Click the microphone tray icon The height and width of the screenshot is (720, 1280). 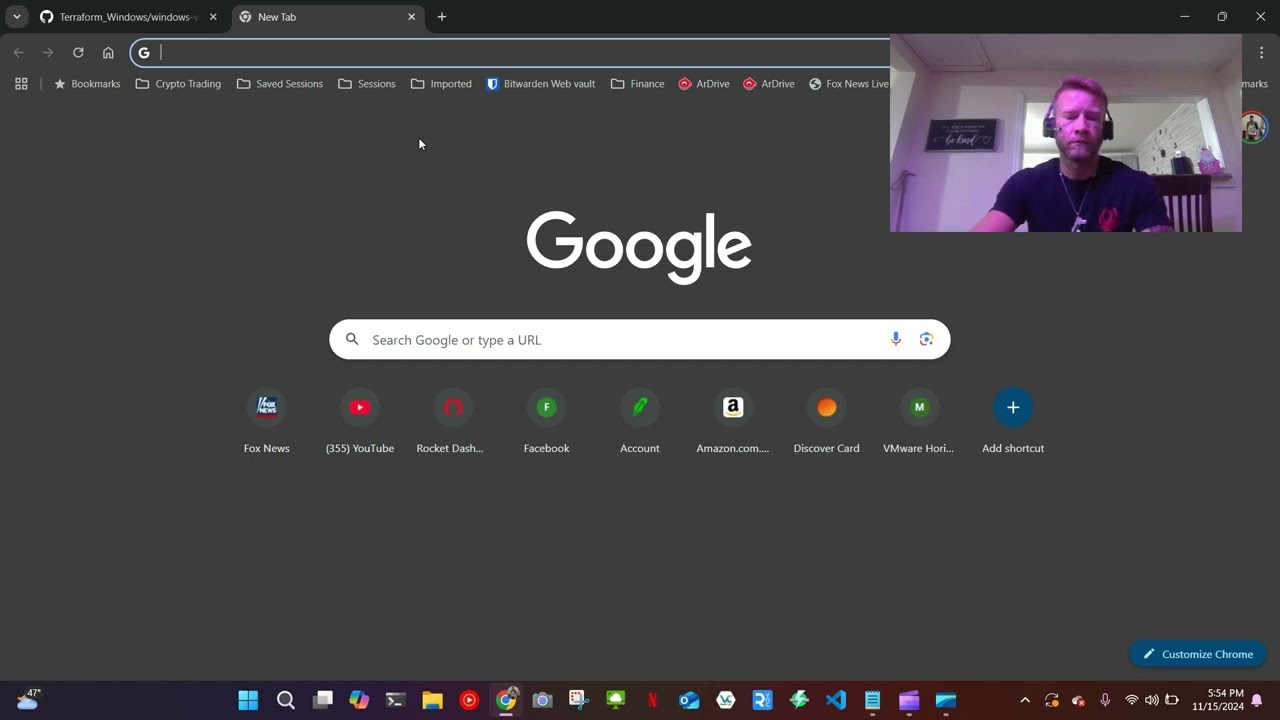(1105, 700)
